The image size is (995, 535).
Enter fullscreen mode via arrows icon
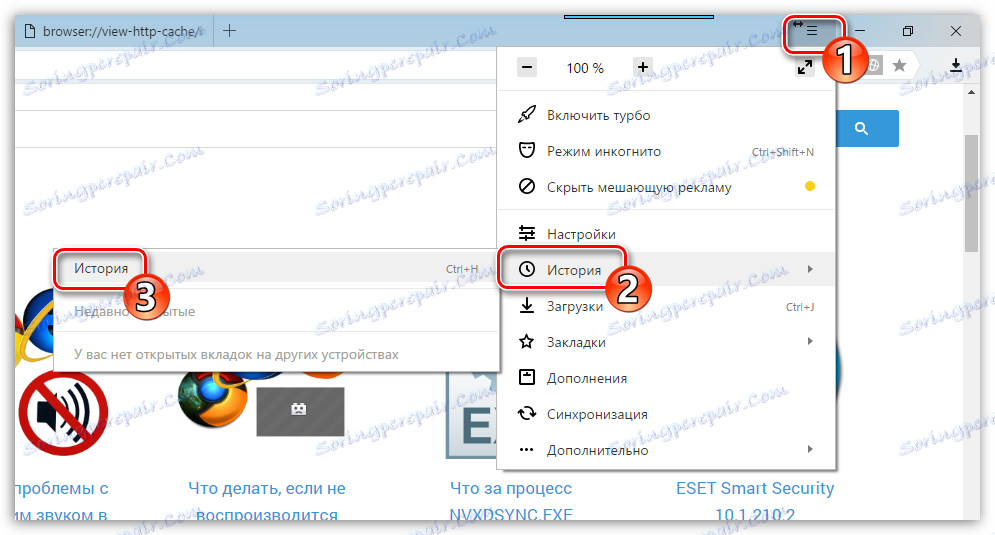pyautogui.click(x=805, y=67)
